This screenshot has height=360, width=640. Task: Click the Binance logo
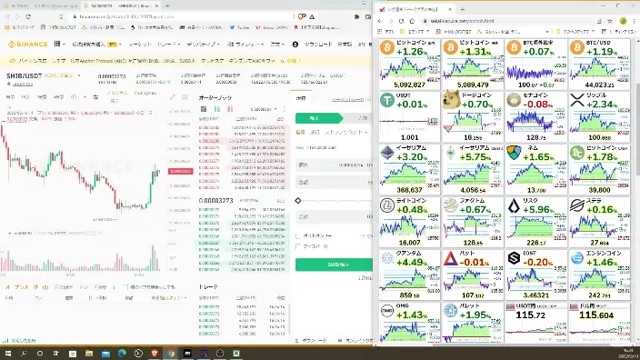pos(28,44)
